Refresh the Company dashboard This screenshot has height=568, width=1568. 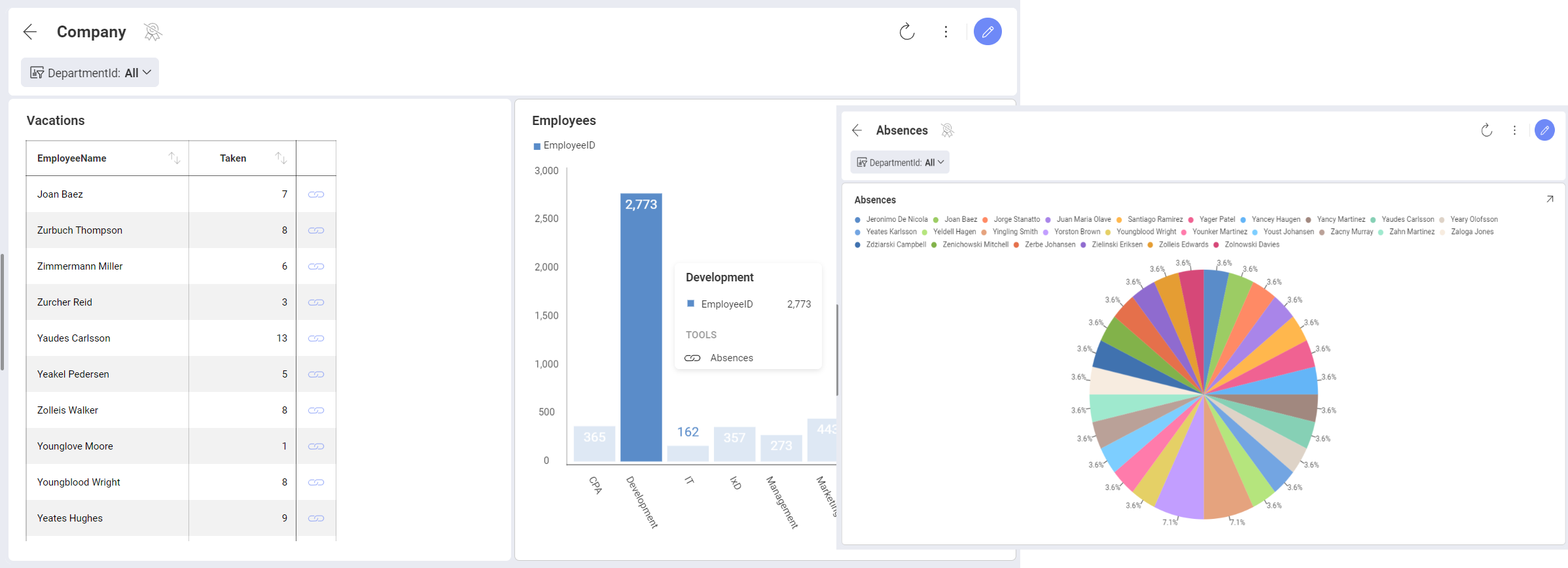click(906, 31)
